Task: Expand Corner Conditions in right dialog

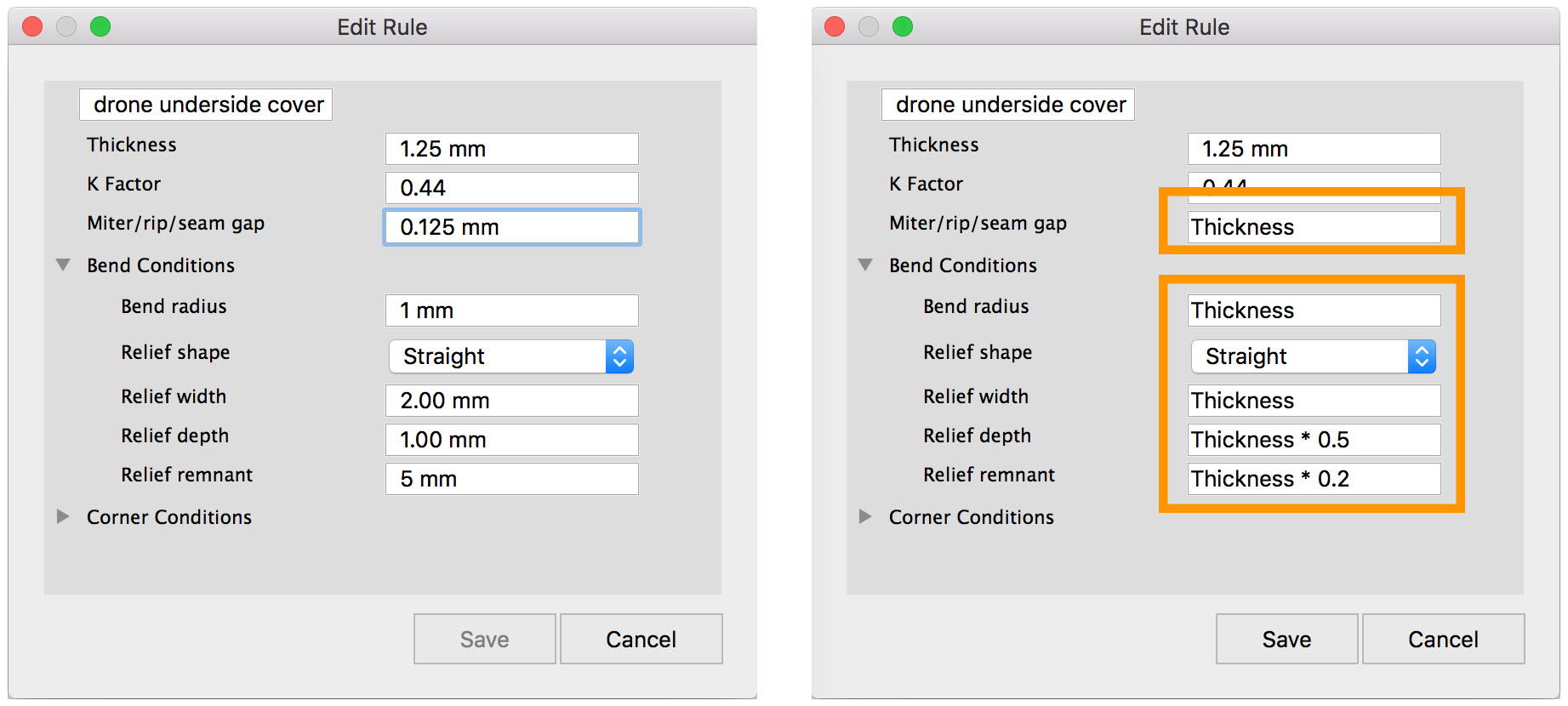Action: (865, 516)
